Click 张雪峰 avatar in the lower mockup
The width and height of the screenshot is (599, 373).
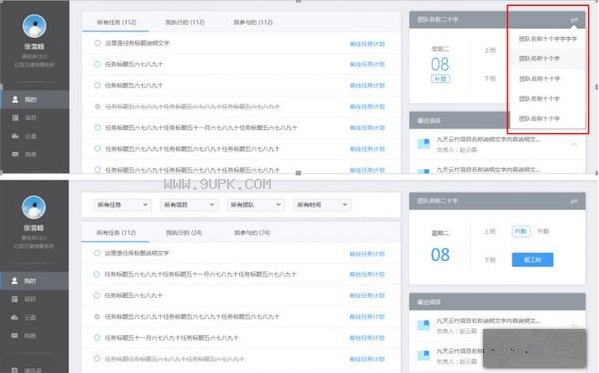(34, 207)
